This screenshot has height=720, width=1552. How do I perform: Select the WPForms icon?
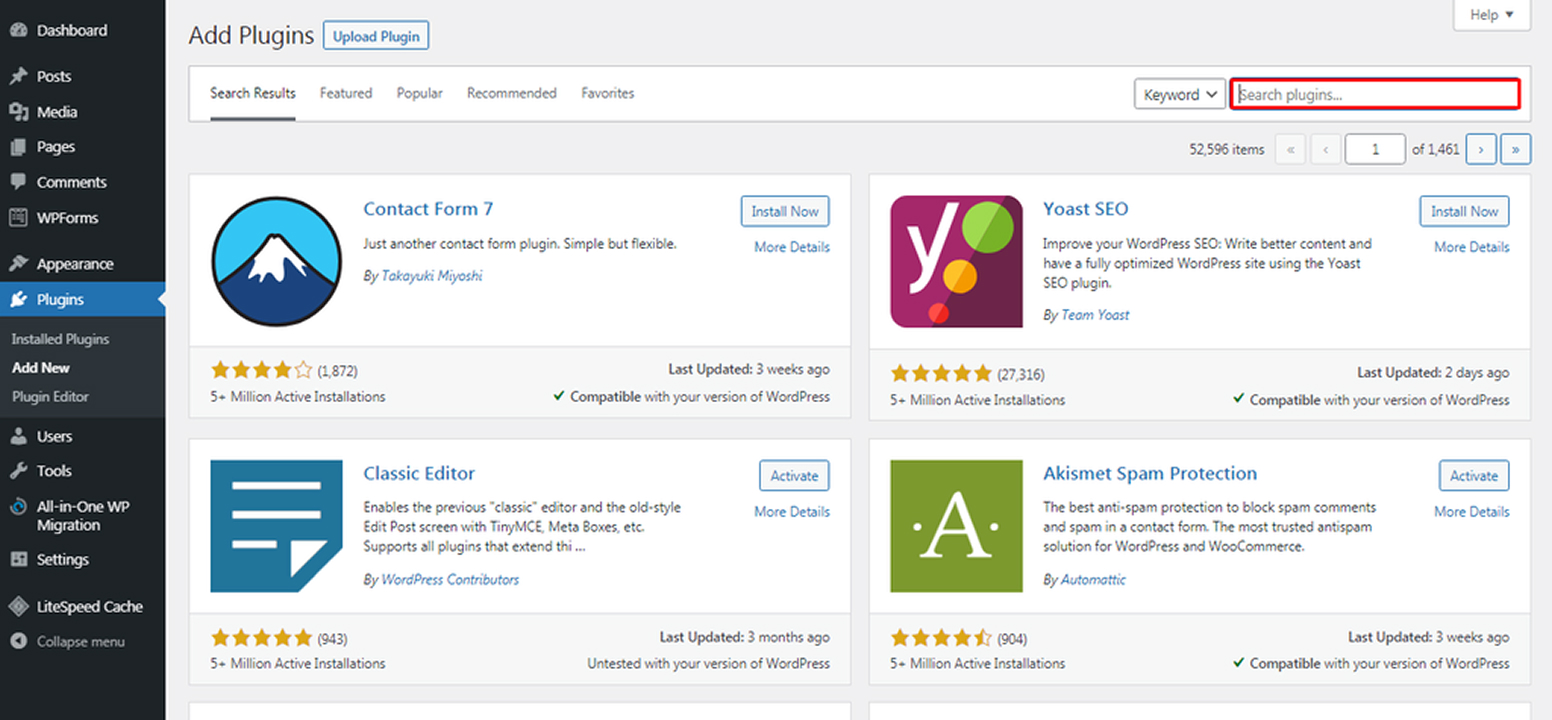20,217
